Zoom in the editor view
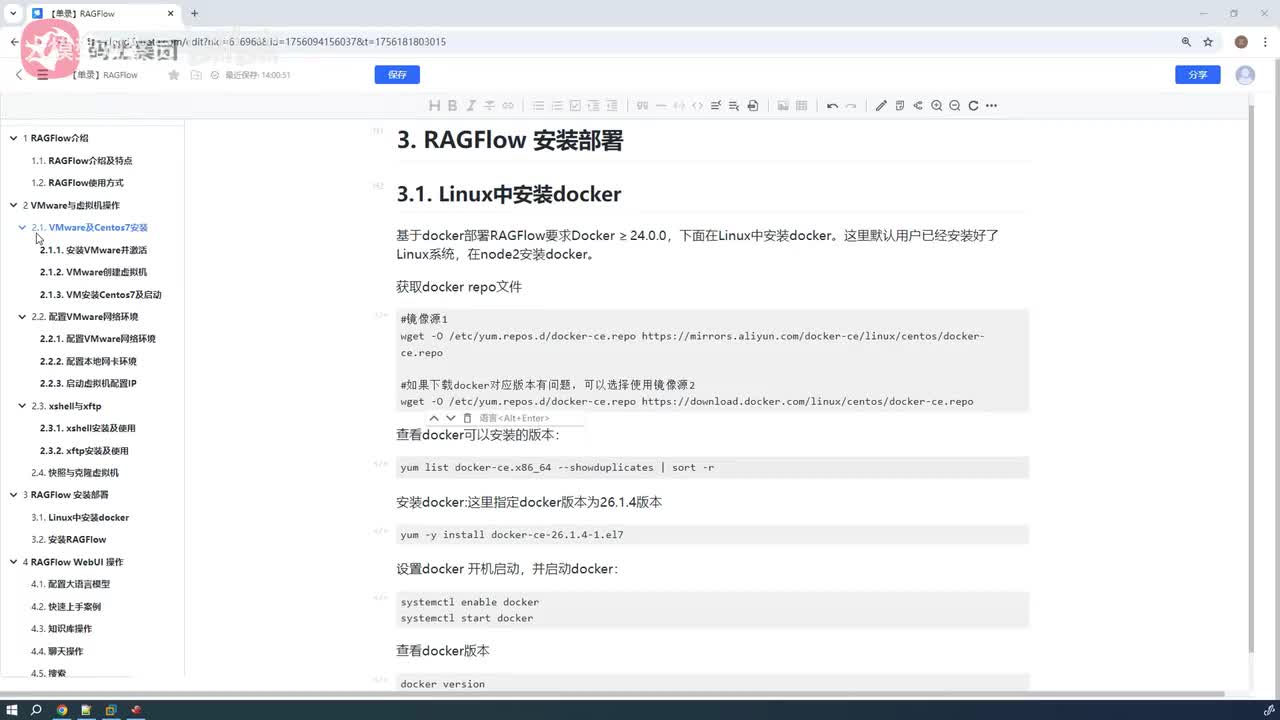This screenshot has width=1280, height=720. (937, 105)
